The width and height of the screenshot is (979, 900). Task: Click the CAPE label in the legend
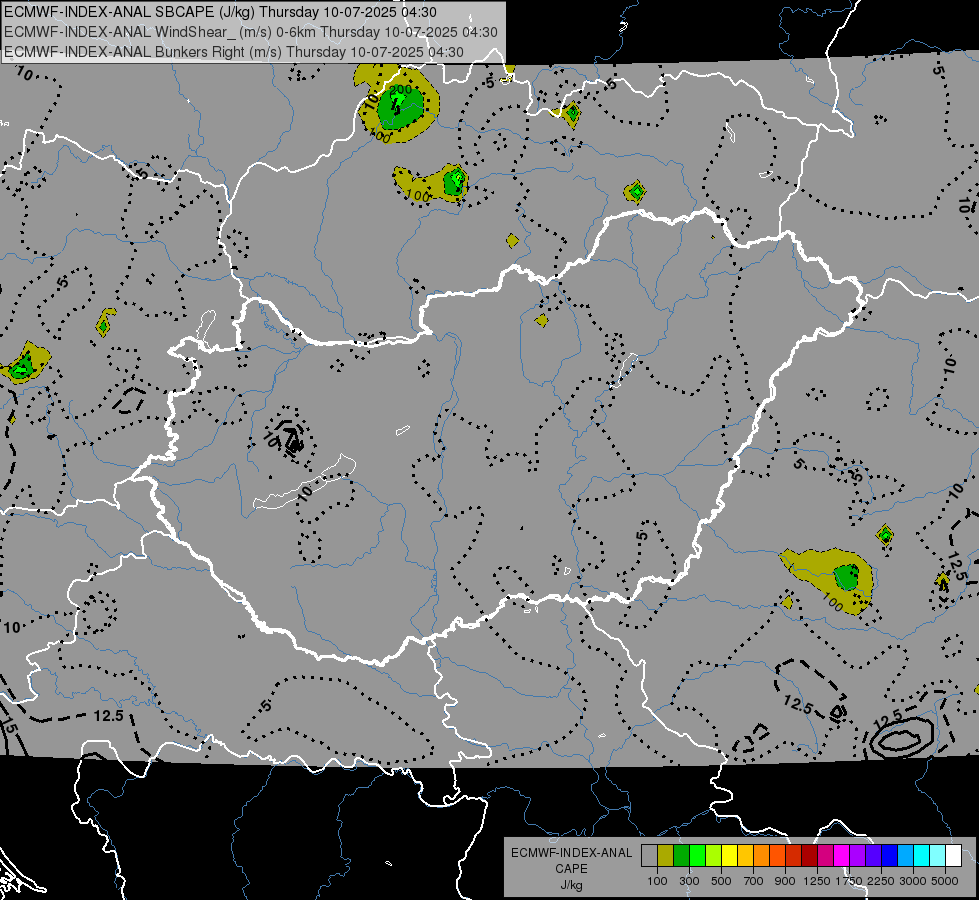tap(571, 869)
